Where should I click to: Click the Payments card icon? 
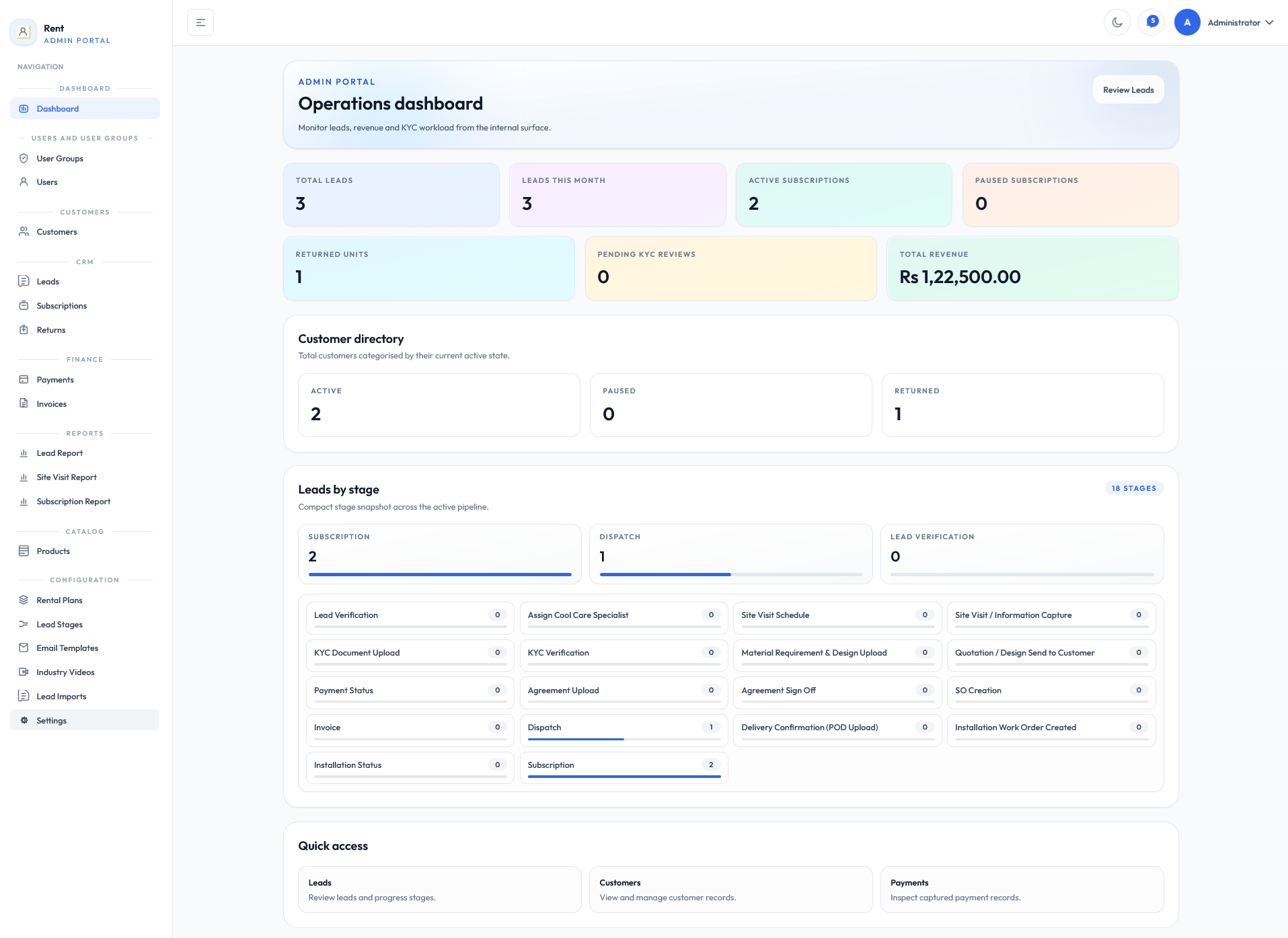click(x=24, y=380)
